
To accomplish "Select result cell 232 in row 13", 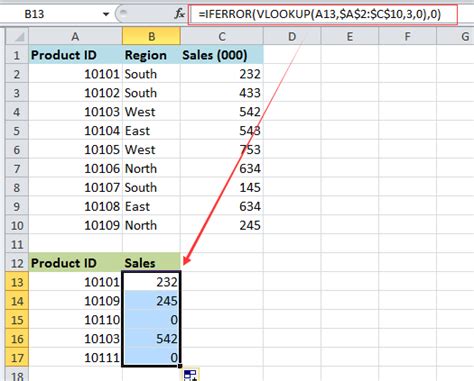I will [x=151, y=282].
